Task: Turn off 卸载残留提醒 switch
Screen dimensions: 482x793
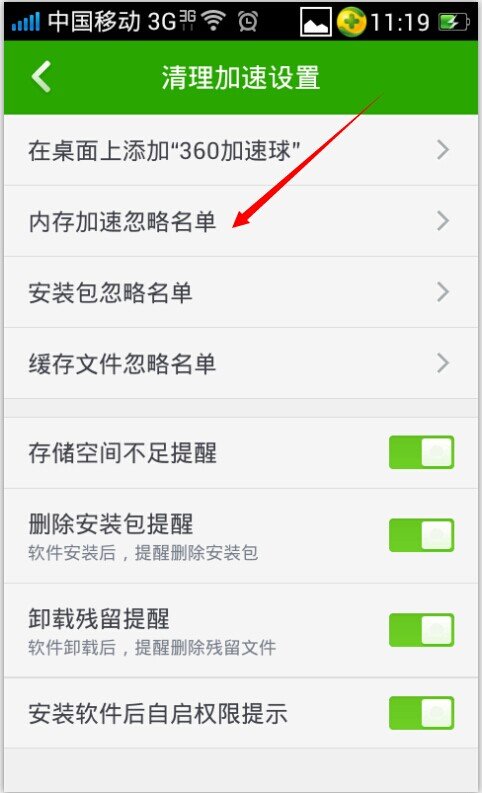Action: click(421, 630)
